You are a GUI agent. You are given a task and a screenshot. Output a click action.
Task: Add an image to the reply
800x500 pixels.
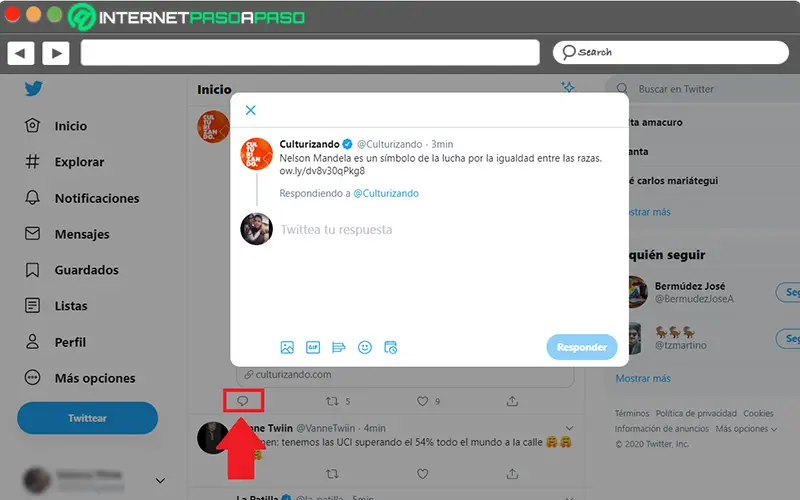(x=287, y=347)
